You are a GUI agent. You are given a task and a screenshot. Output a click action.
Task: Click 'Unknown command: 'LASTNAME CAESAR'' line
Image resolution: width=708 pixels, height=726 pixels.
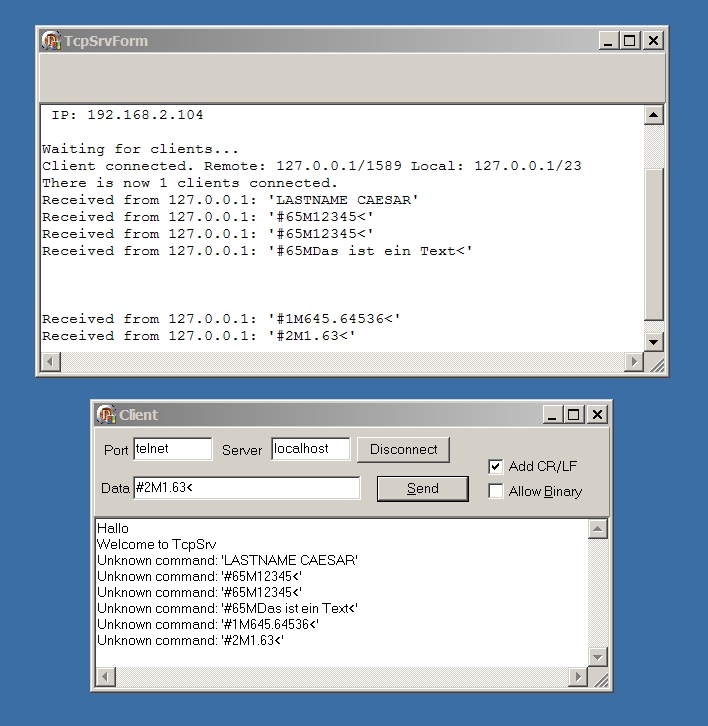227,560
